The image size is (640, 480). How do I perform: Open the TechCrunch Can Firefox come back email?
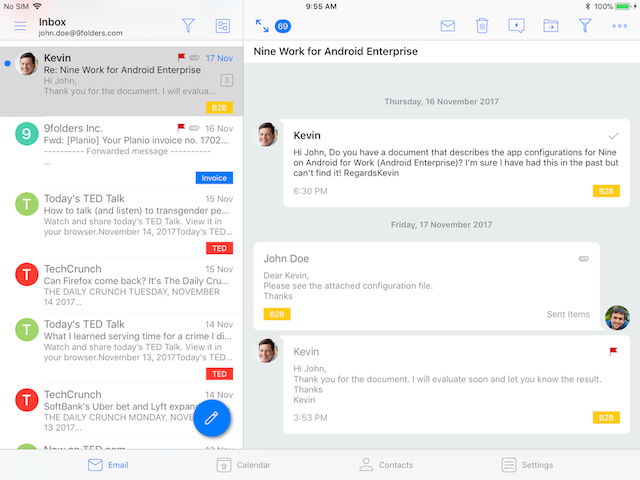tap(122, 285)
